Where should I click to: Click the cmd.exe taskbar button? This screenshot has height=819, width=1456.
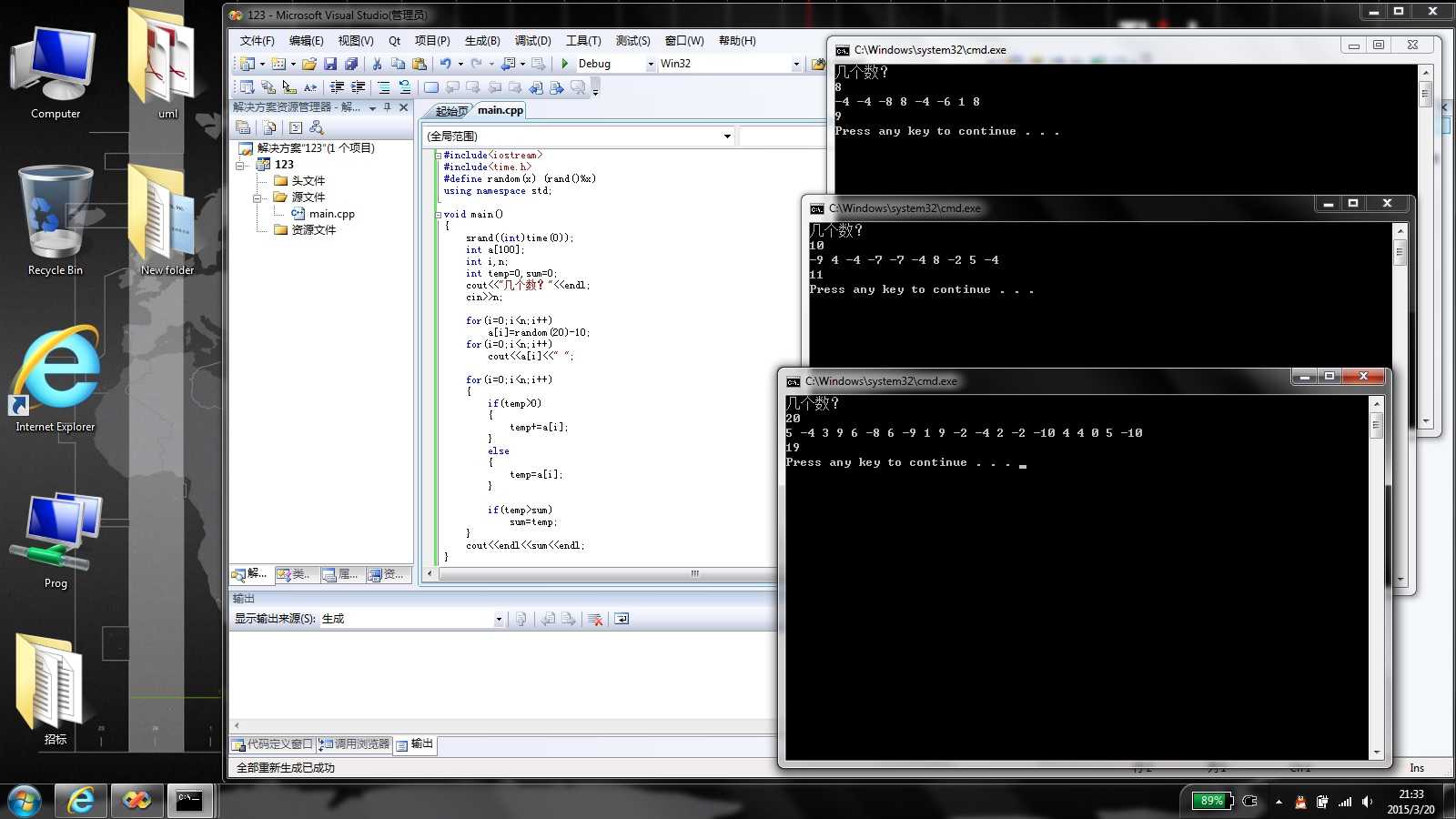[189, 800]
